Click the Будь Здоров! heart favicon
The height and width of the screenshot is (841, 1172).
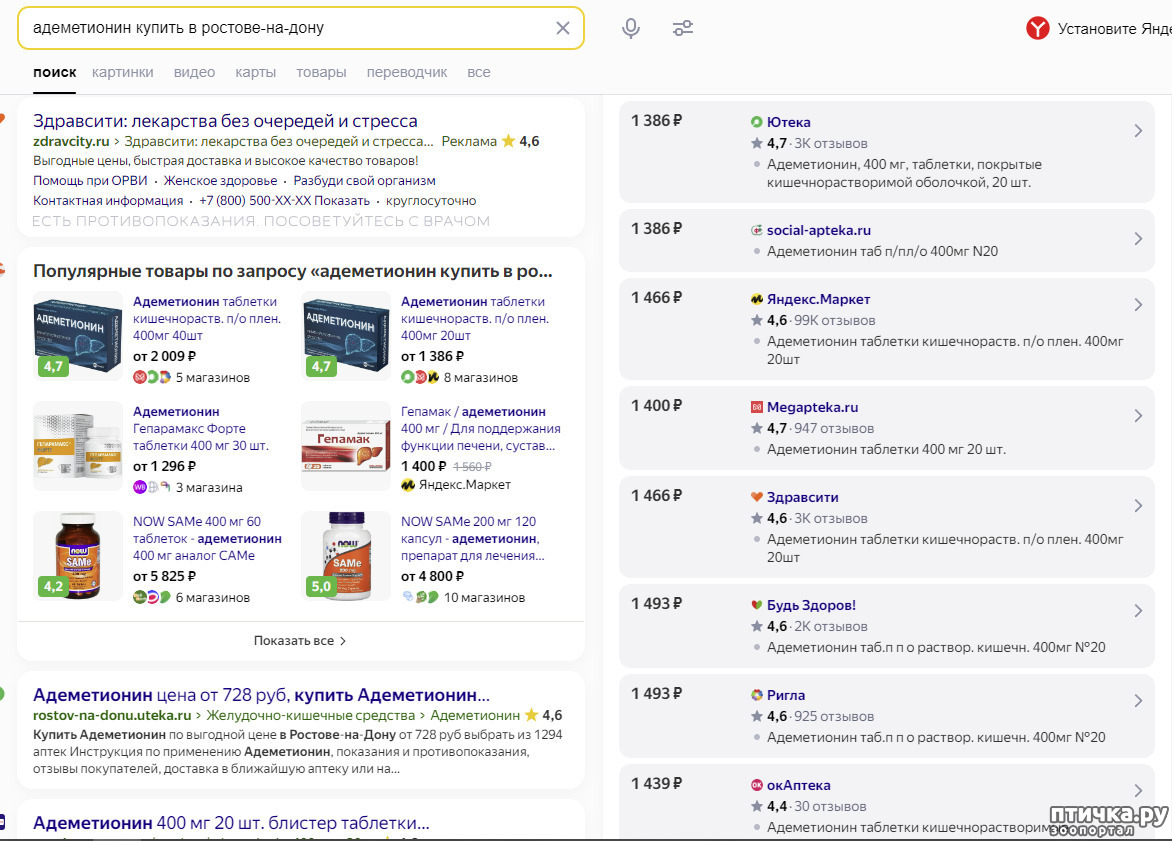(756, 605)
